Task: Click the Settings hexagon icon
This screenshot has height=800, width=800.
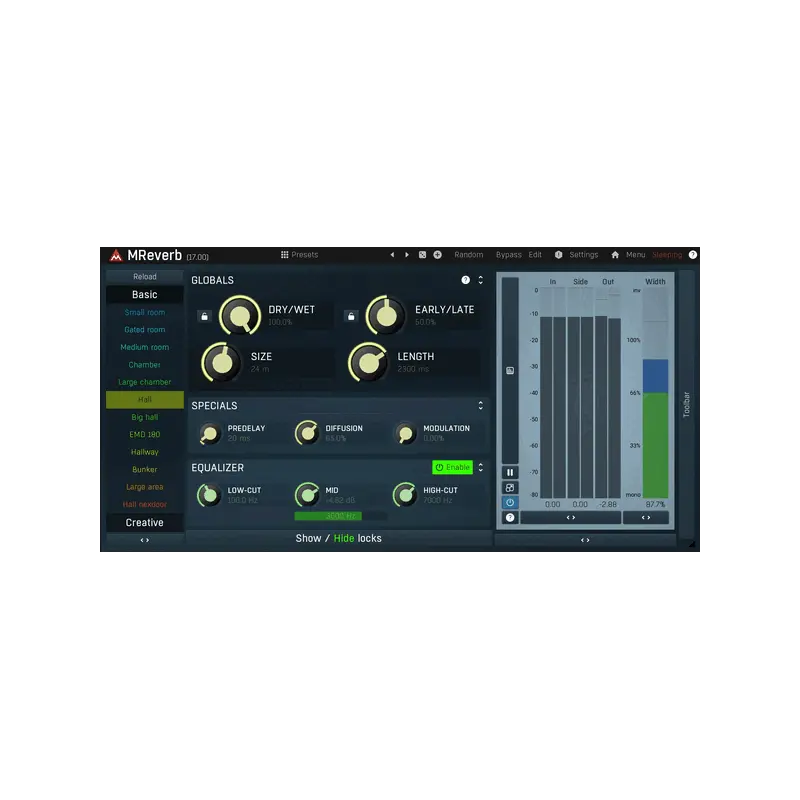Action: pos(559,255)
